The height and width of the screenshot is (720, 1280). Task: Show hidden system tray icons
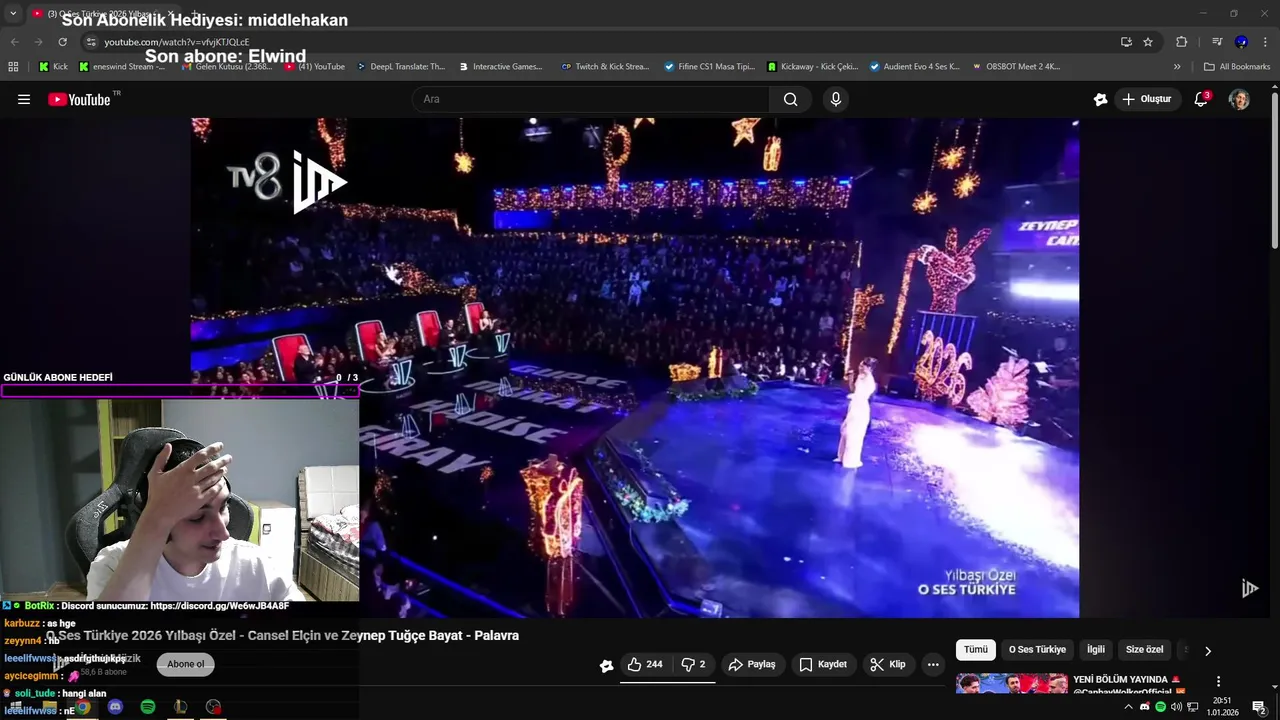(x=1129, y=707)
